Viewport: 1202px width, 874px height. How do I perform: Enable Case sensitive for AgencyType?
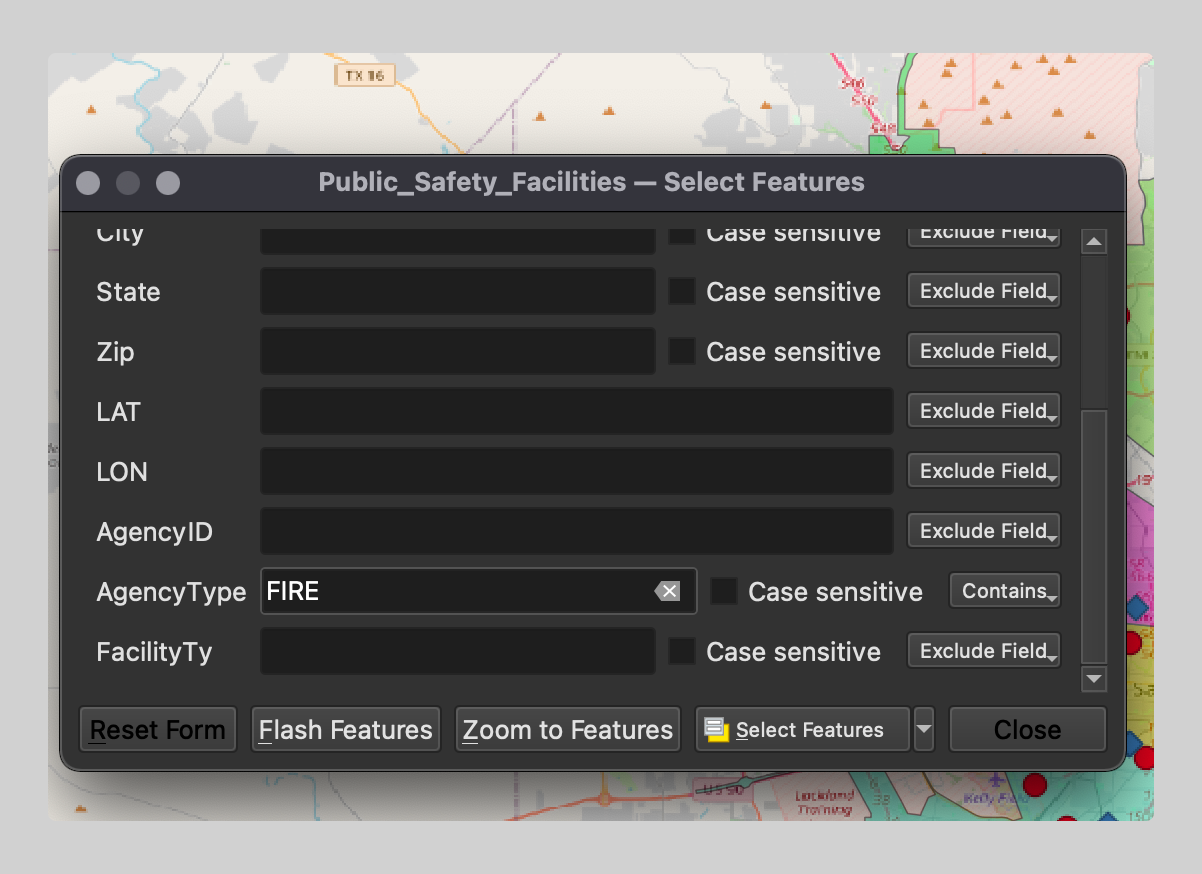(723, 591)
